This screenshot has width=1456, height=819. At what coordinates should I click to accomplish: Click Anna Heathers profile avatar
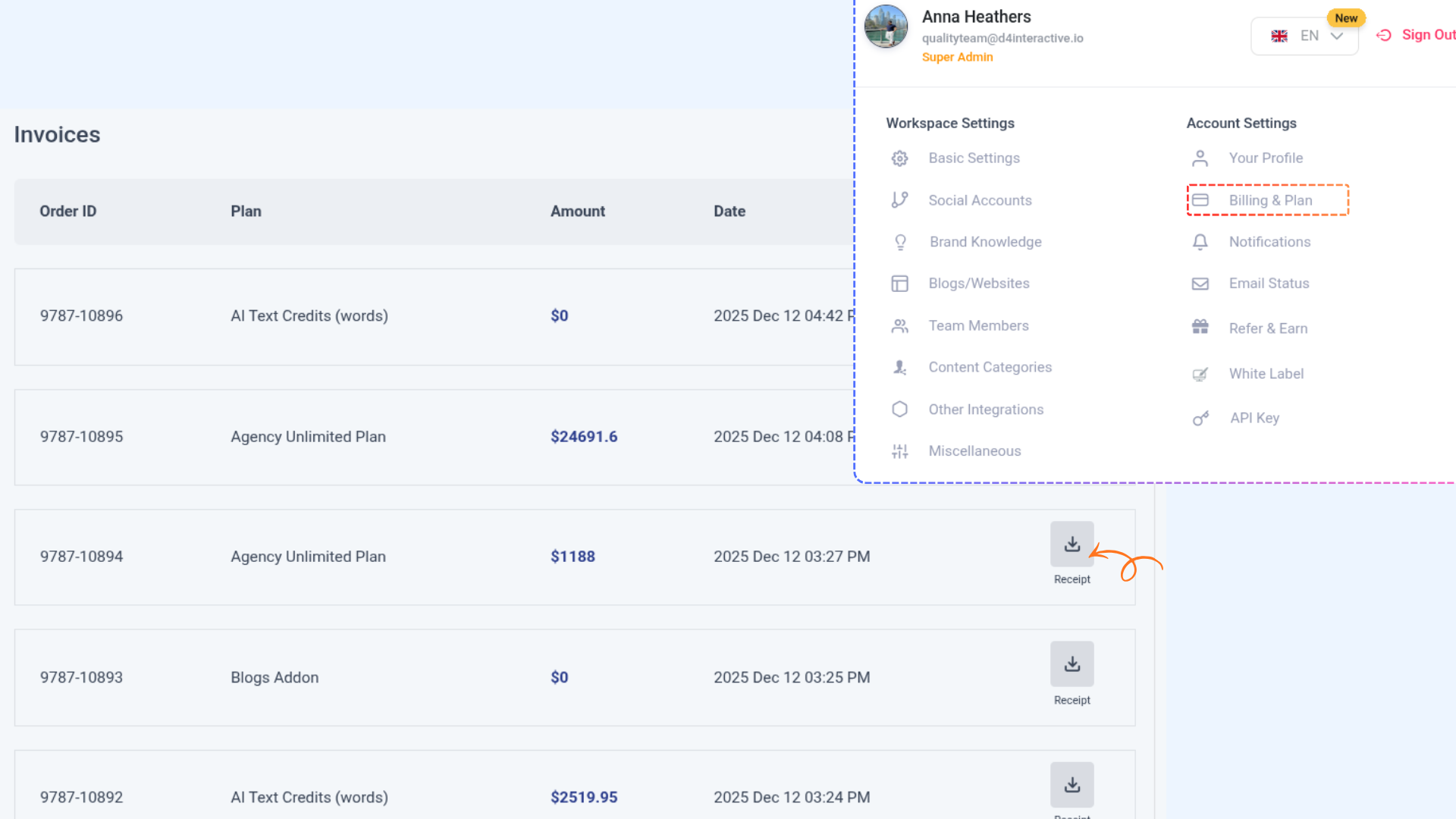pyautogui.click(x=886, y=27)
